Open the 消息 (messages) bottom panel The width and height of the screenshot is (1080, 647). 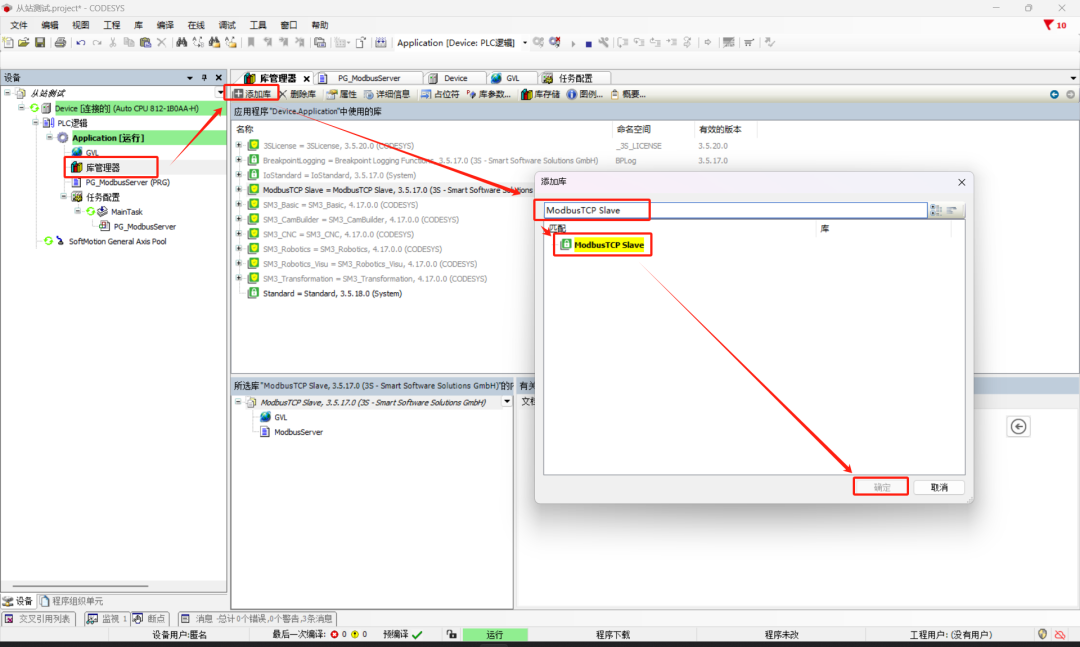258,619
